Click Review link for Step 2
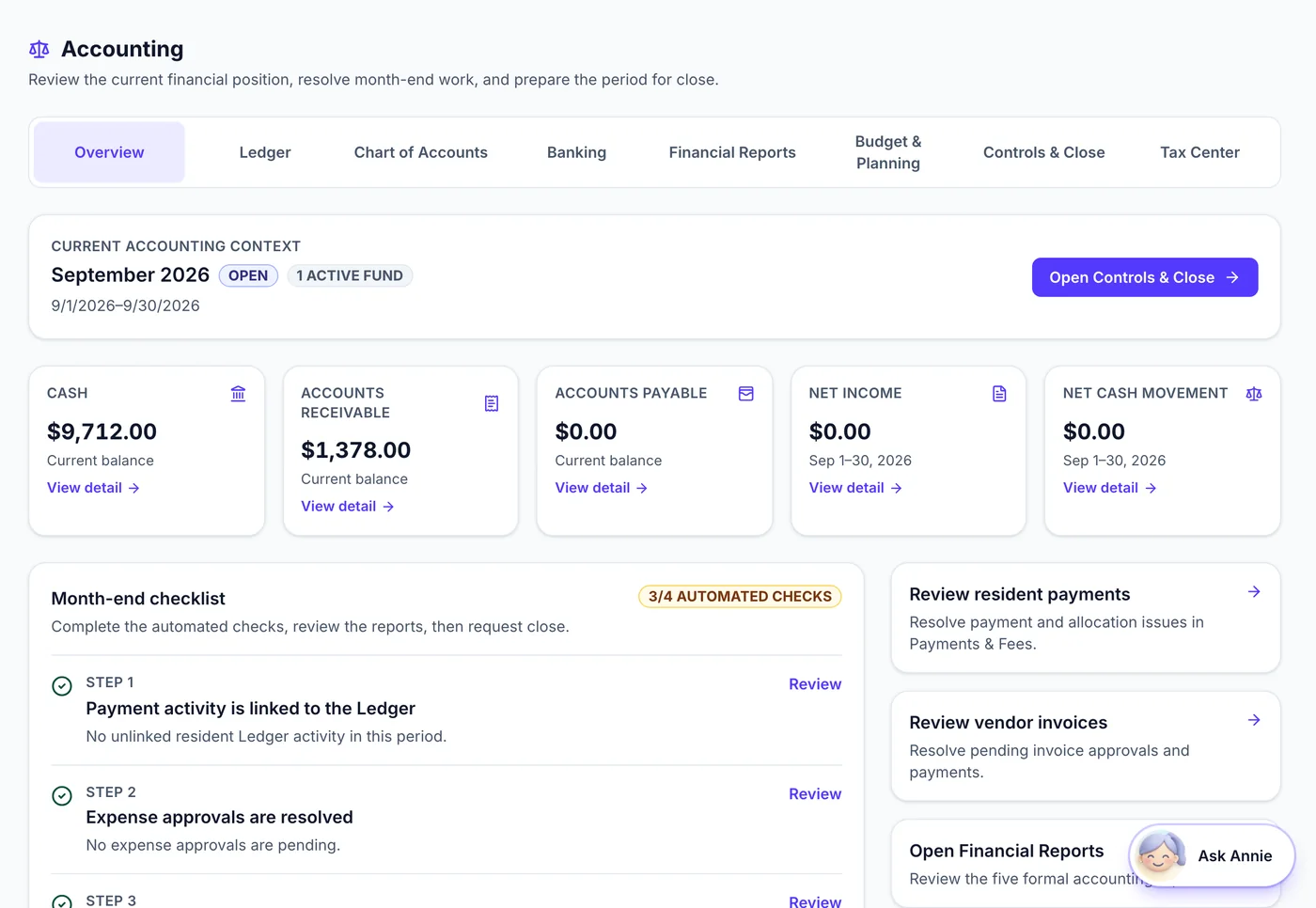The width and height of the screenshot is (1316, 908). point(815,794)
